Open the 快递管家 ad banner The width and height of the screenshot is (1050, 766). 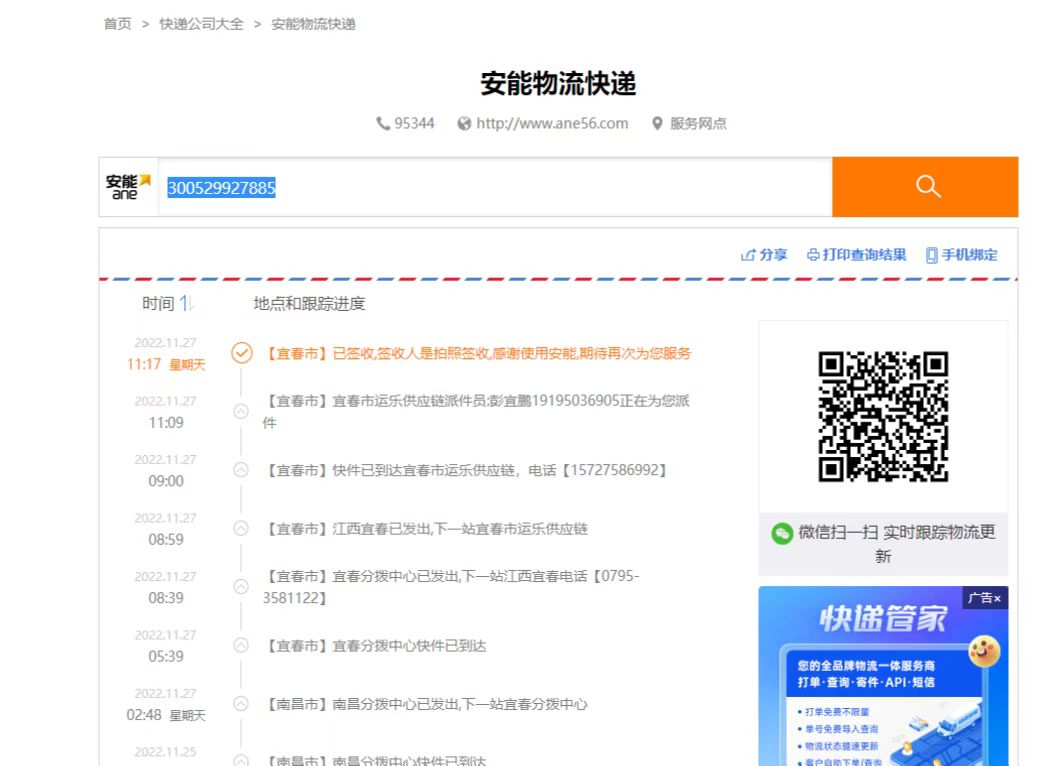click(x=883, y=676)
